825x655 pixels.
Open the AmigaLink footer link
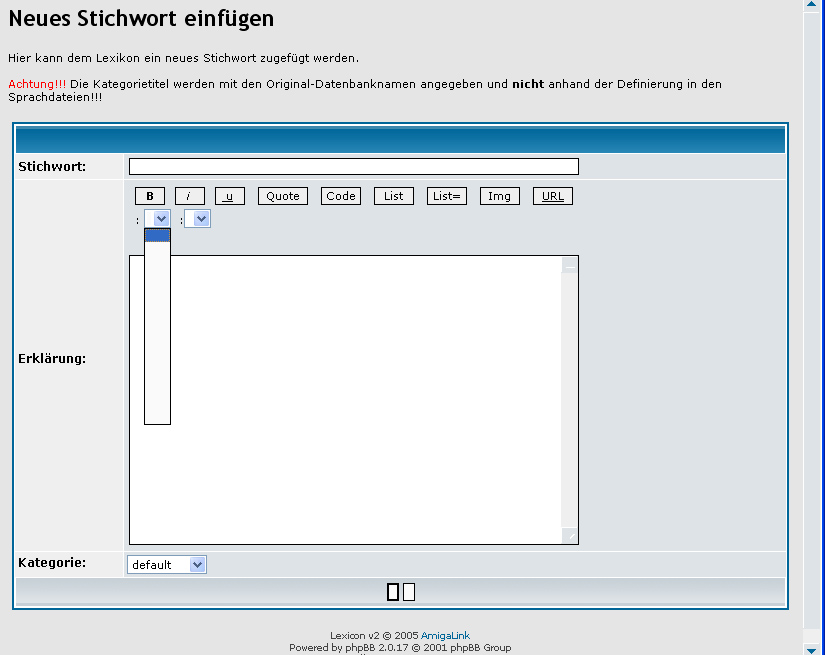click(x=445, y=636)
